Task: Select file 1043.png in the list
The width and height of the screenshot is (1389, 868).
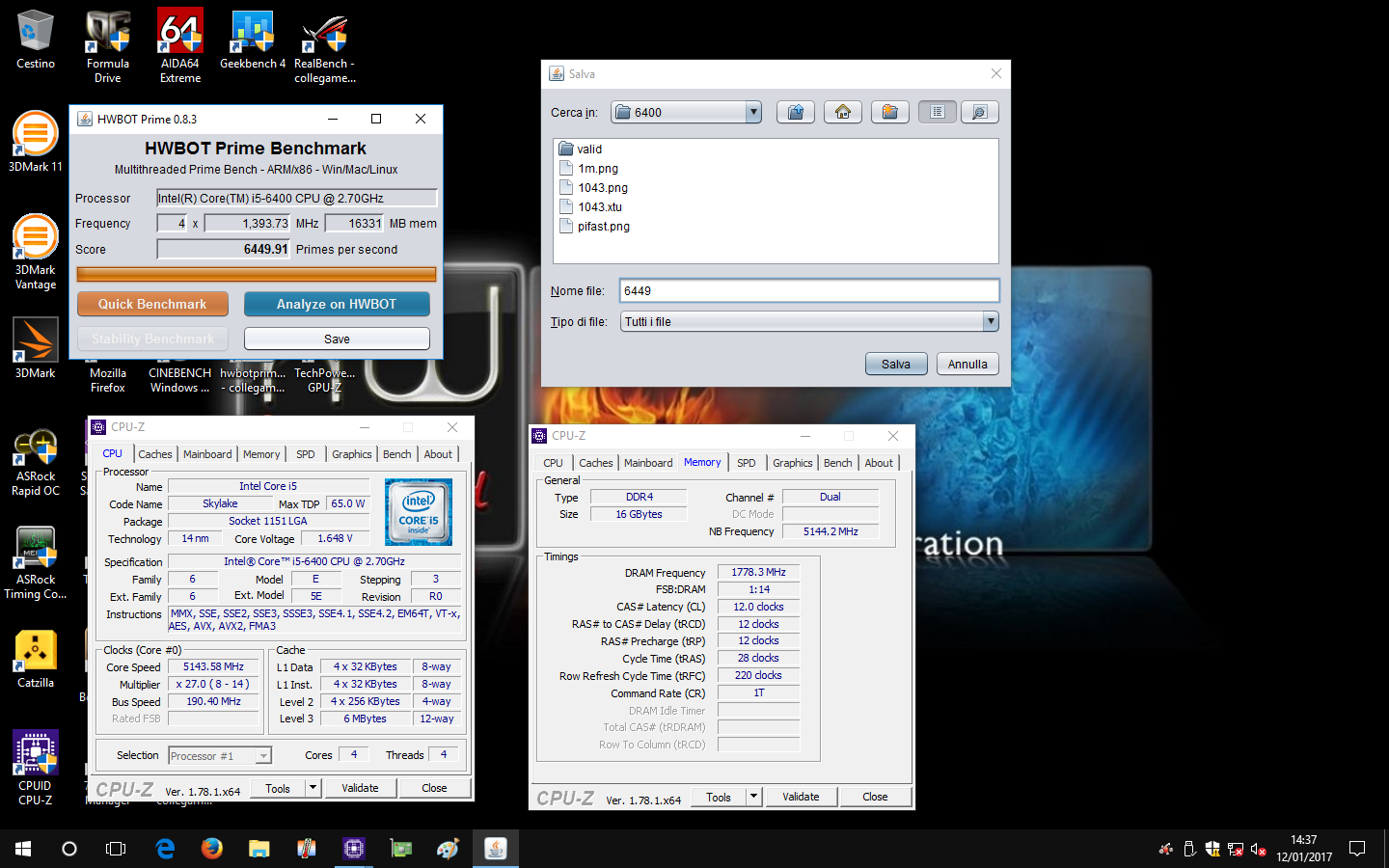Action: click(593, 187)
